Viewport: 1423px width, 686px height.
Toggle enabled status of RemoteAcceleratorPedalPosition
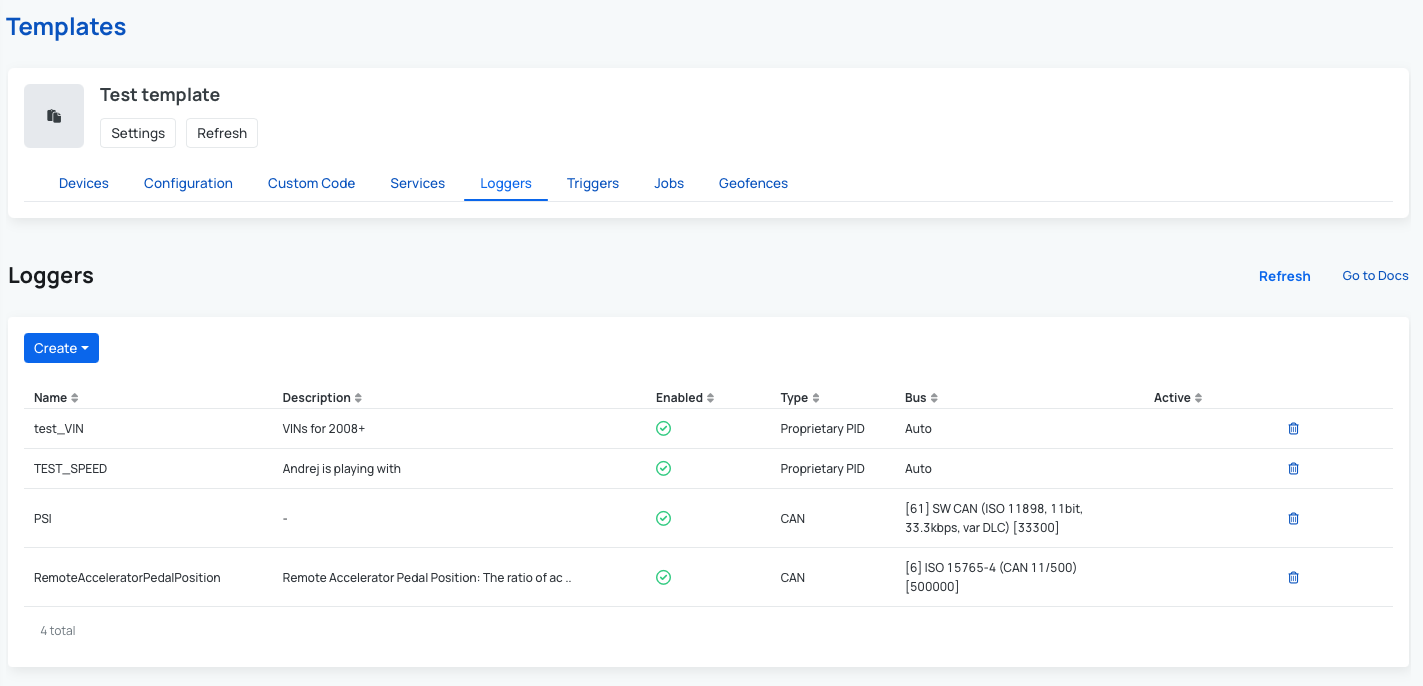663,577
